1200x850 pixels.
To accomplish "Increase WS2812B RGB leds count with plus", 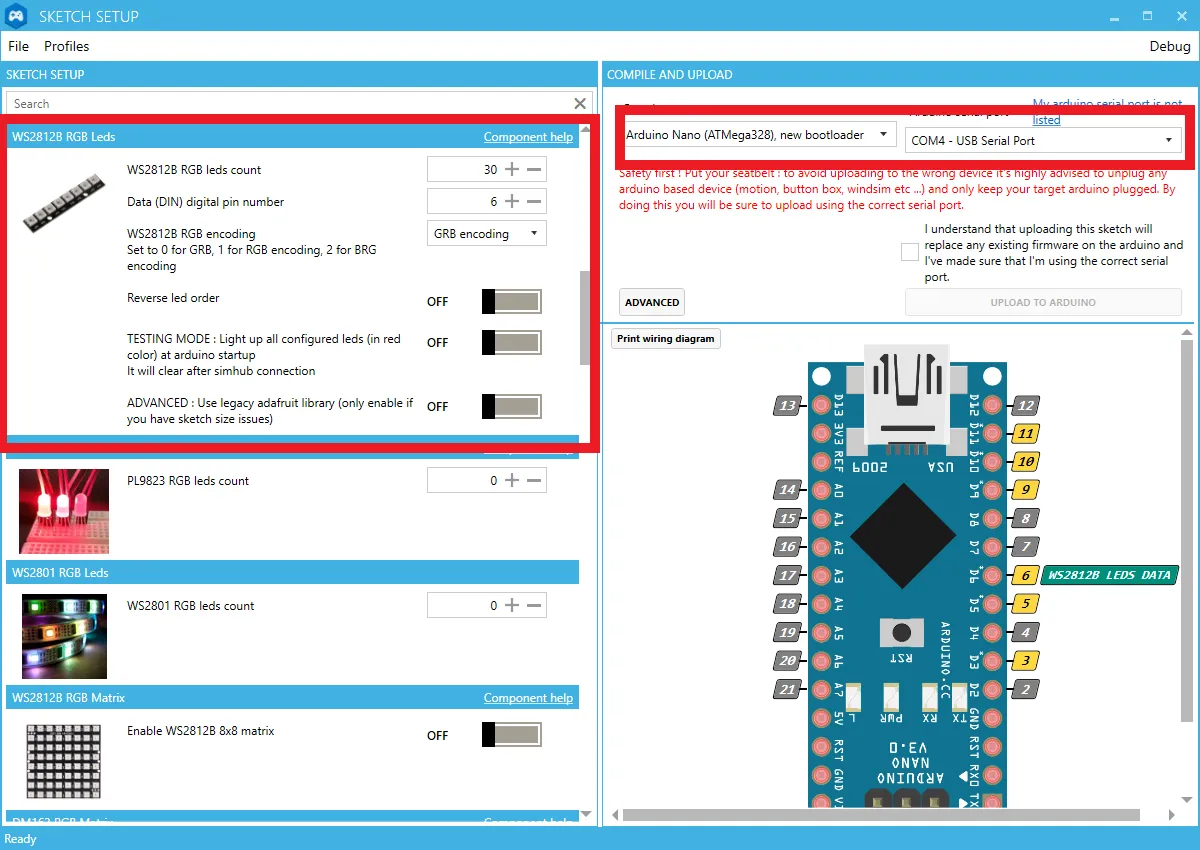I will (x=512, y=169).
